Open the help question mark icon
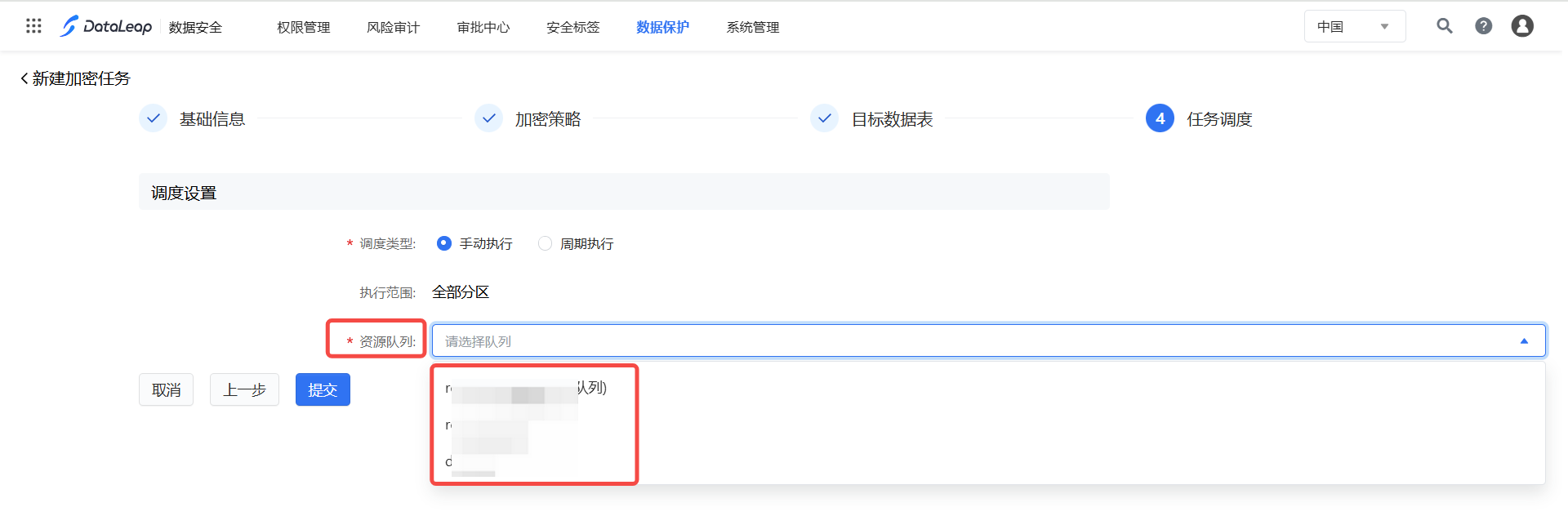The image size is (1568, 525). (x=1484, y=26)
